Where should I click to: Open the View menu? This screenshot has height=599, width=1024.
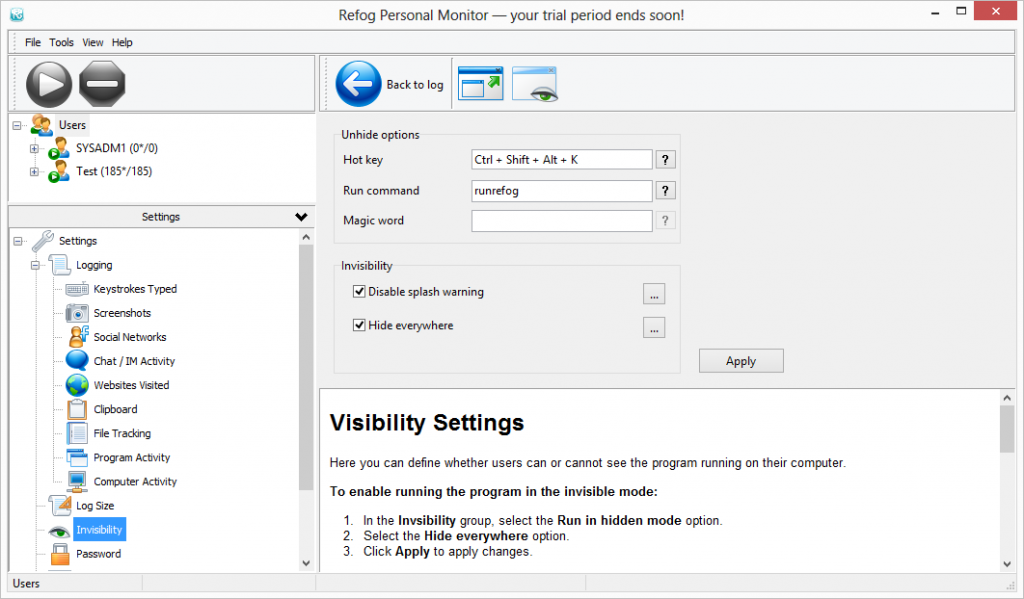(93, 42)
